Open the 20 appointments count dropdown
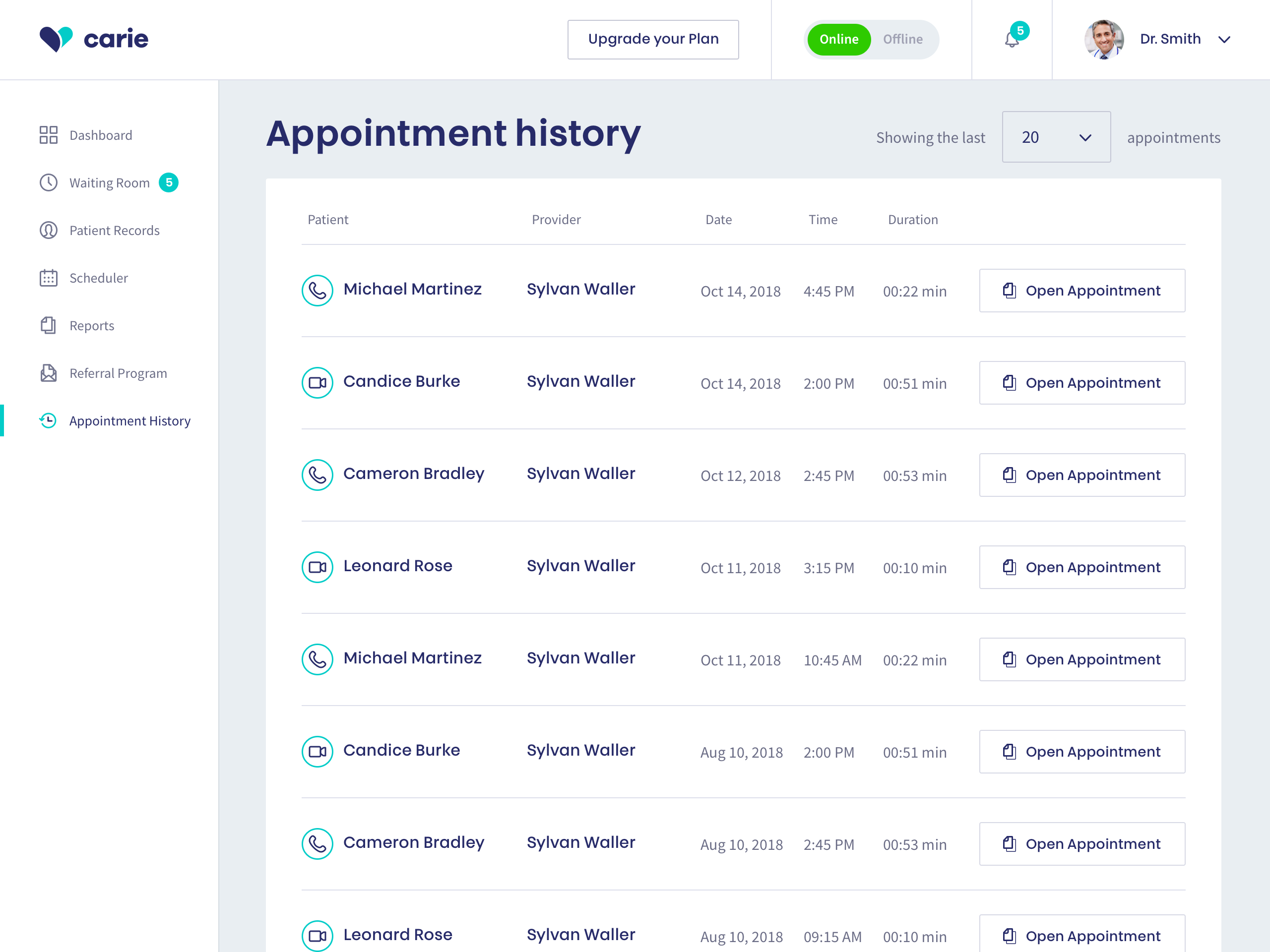1270x952 pixels. pyautogui.click(x=1056, y=137)
